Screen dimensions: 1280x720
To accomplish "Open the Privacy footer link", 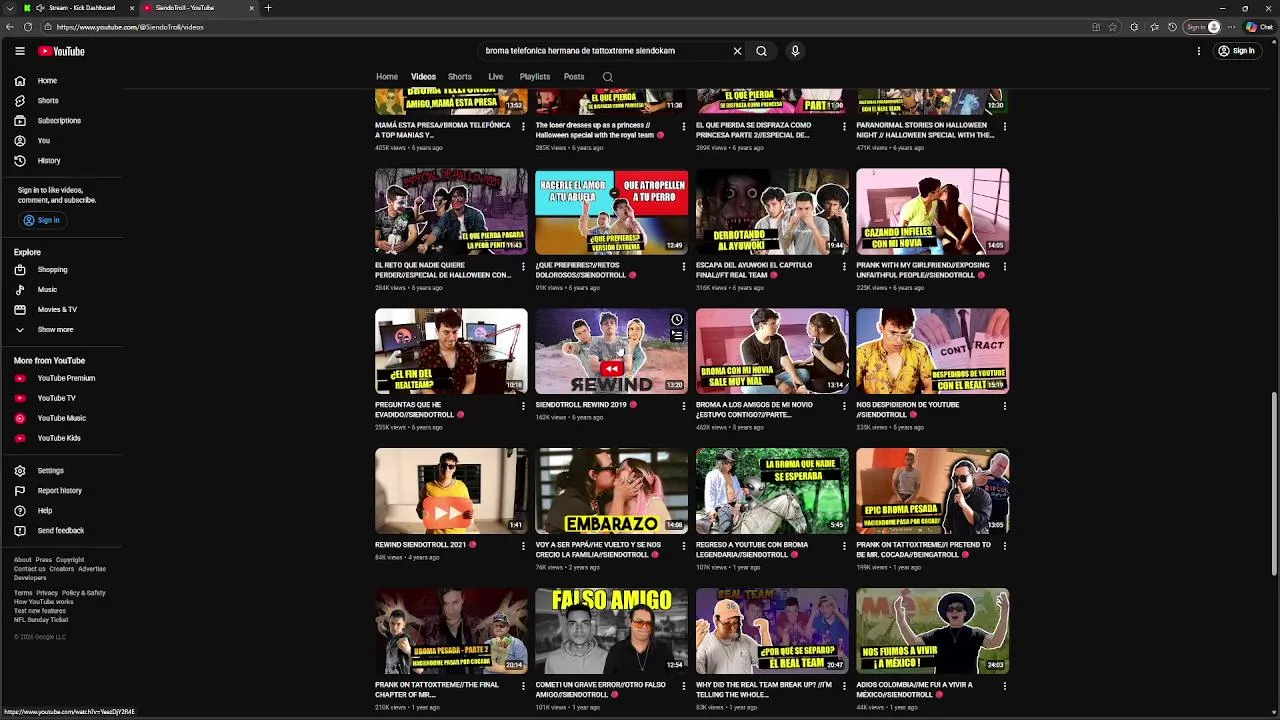I will 47,593.
